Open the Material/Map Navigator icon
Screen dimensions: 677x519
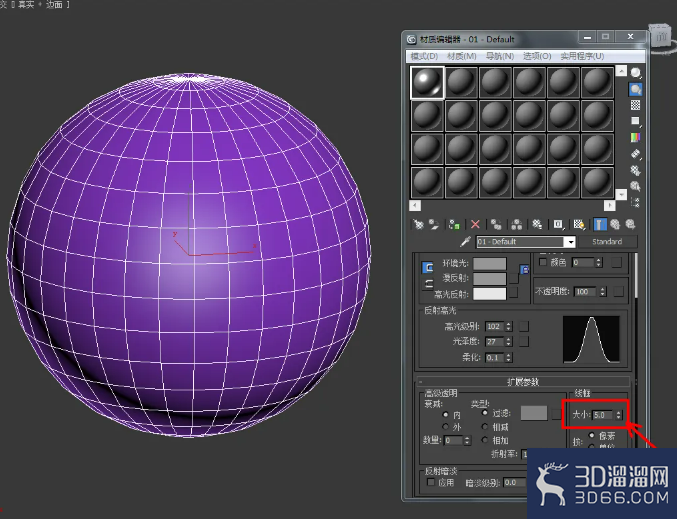pyautogui.click(x=636, y=203)
